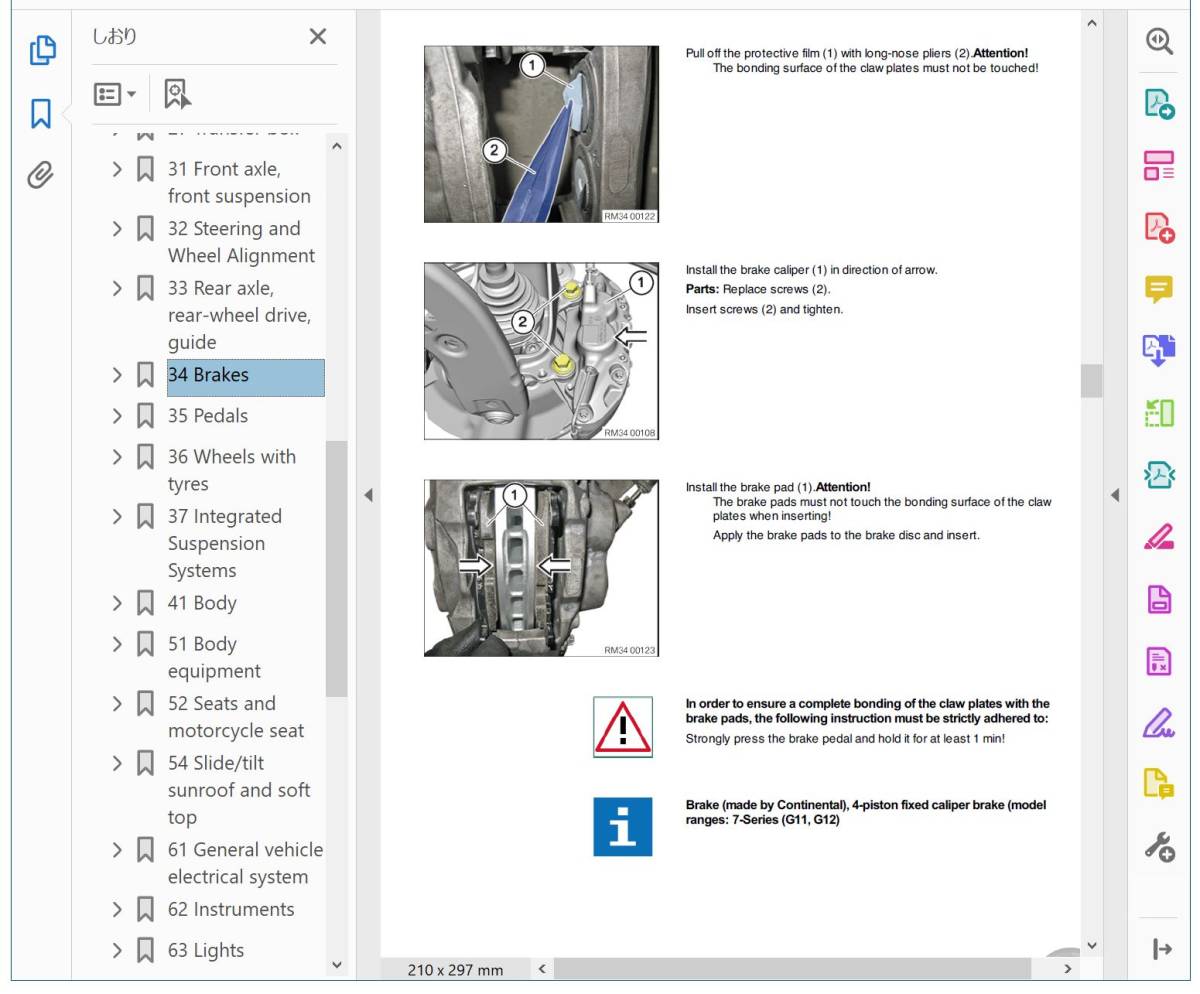This screenshot has height=994, width=1200.
Task: Open the attachments paperclip panel
Action: 40,176
